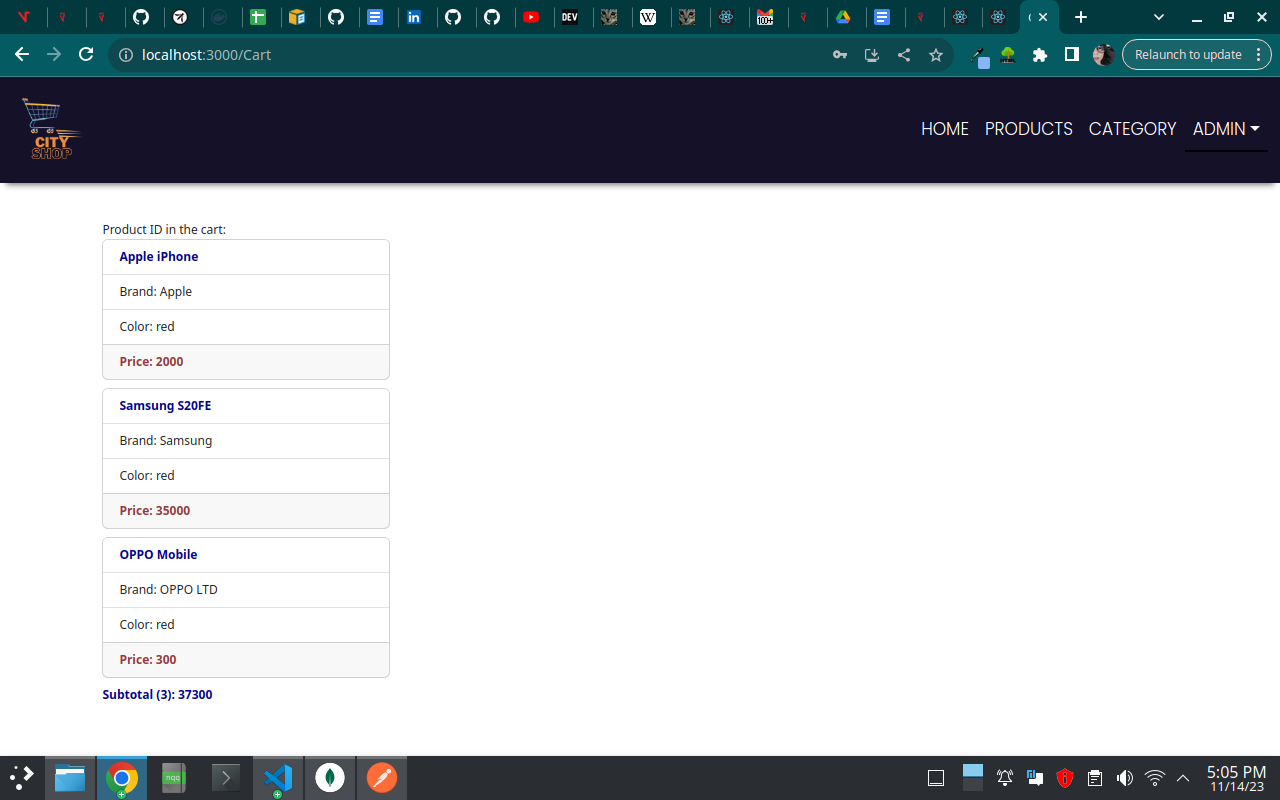This screenshot has width=1280, height=800.
Task: Open the share icon in the address bar
Action: coord(904,55)
